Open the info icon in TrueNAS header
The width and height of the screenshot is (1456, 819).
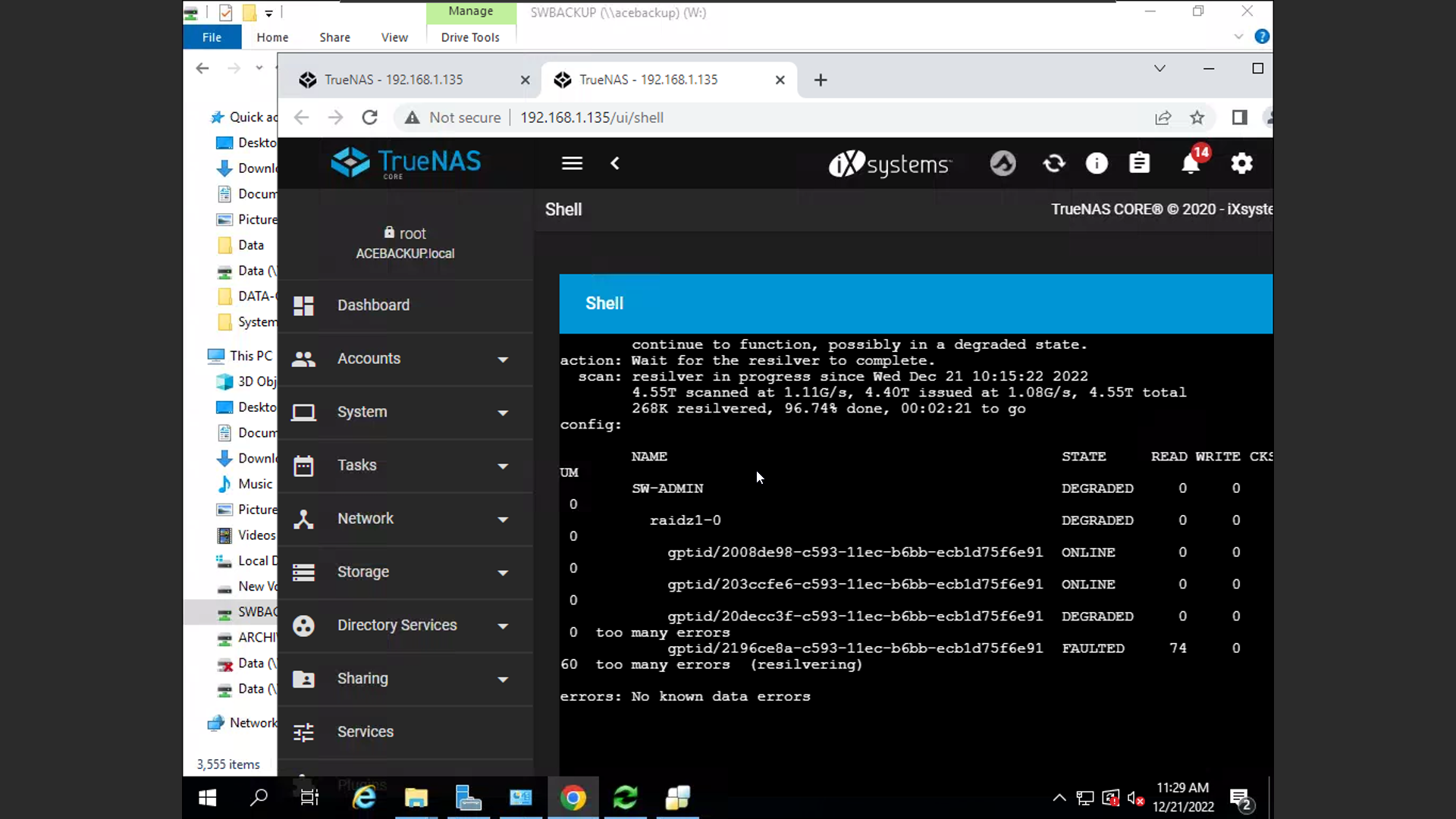click(x=1097, y=163)
